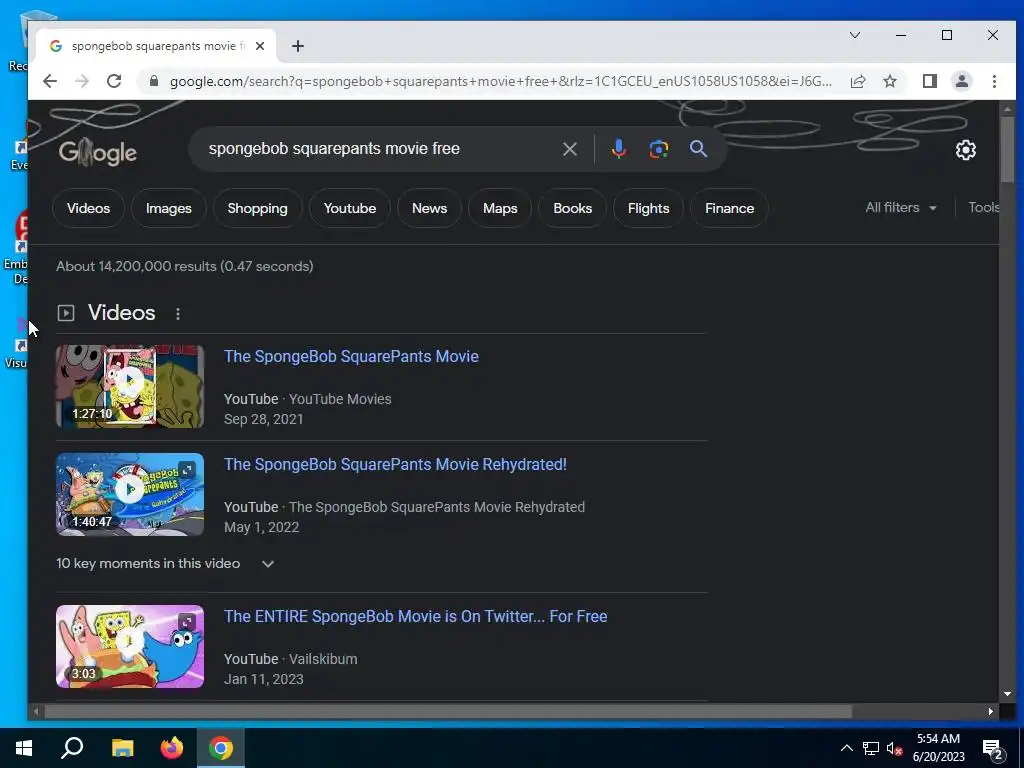Open a new tab with plus button
1024x768 pixels.
click(x=298, y=46)
